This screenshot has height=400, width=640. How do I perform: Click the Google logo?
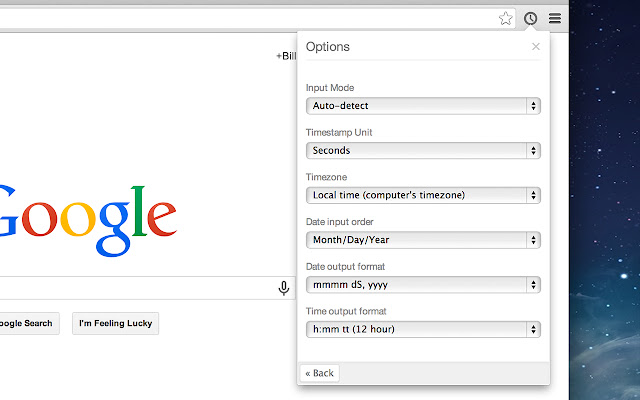point(85,222)
